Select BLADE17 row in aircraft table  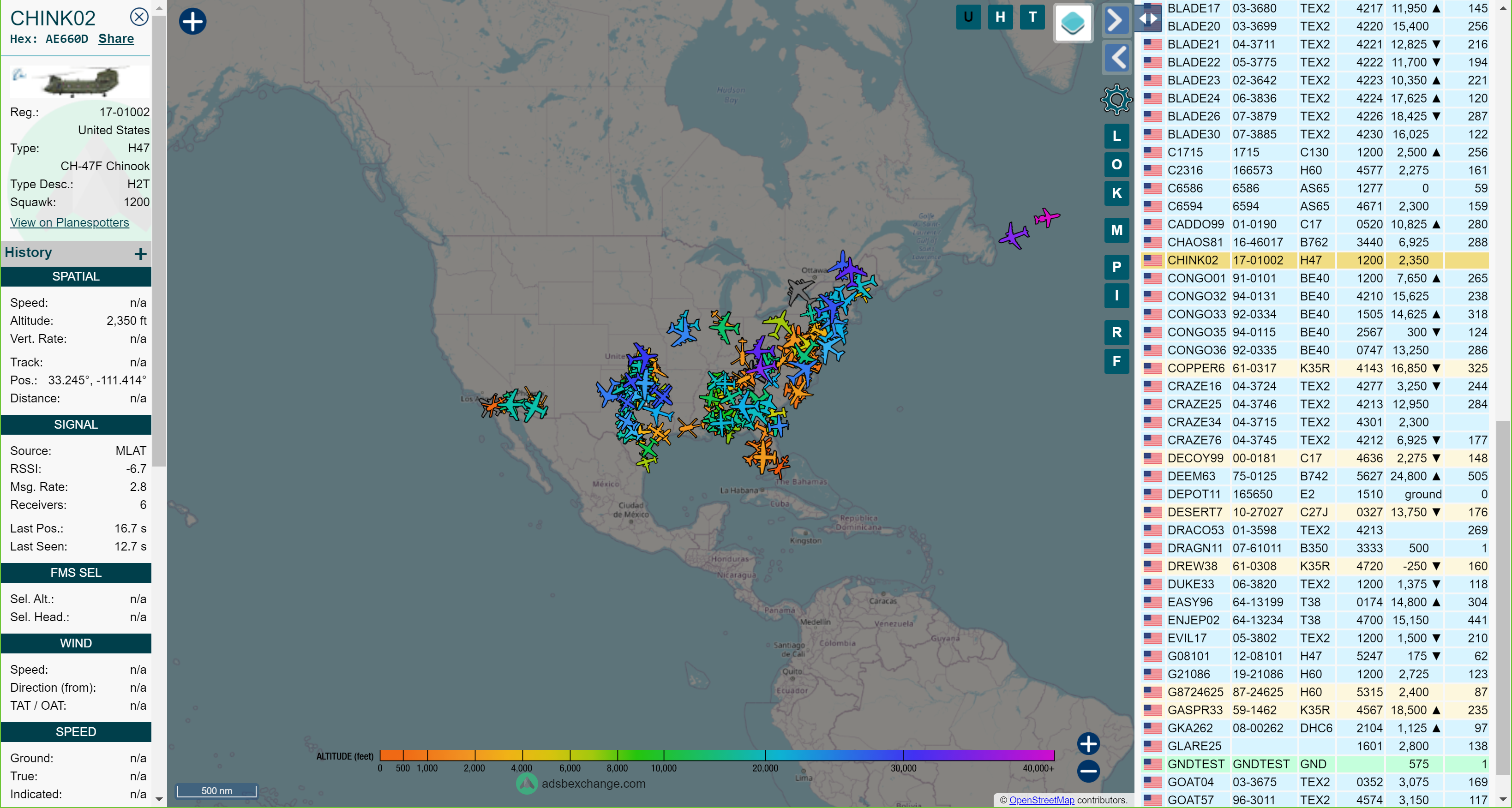point(1315,8)
